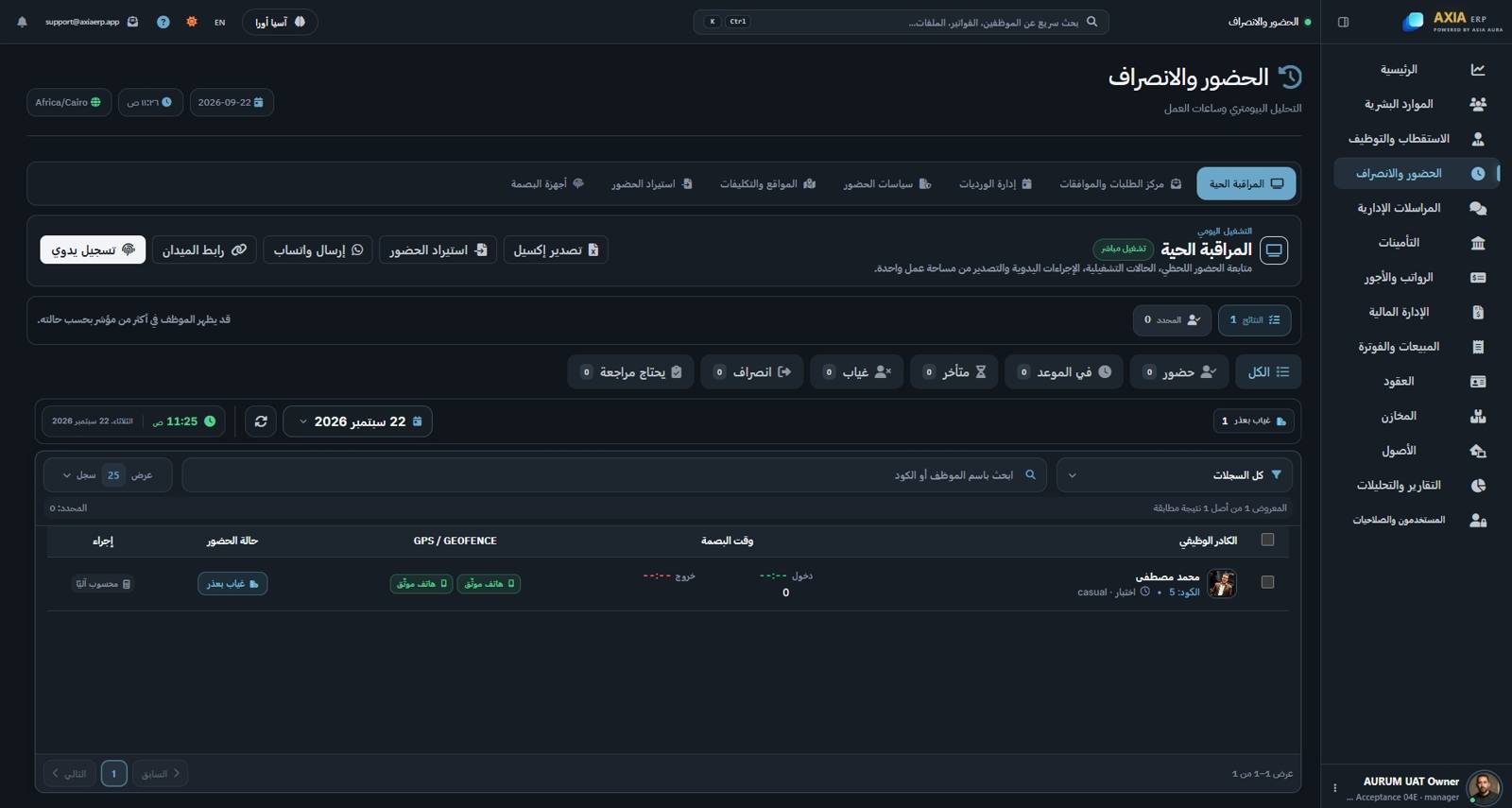The image size is (1512, 808).
Task: Click the global quick search field
Action: pos(901,22)
